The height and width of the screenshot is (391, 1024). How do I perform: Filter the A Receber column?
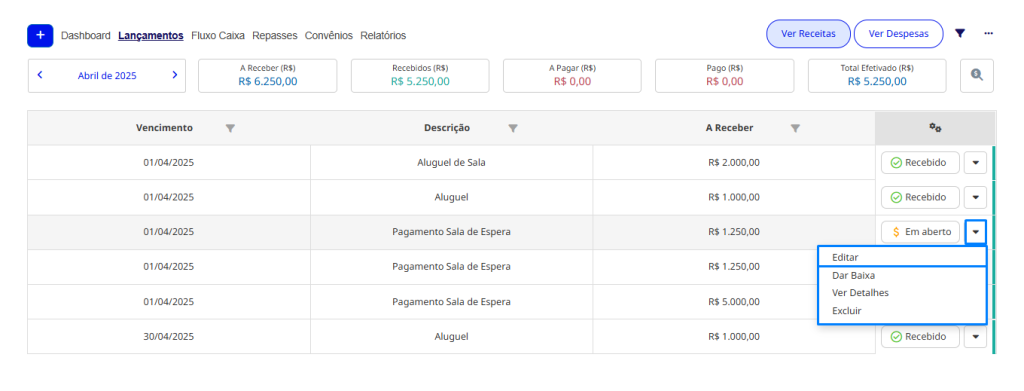coord(795,129)
